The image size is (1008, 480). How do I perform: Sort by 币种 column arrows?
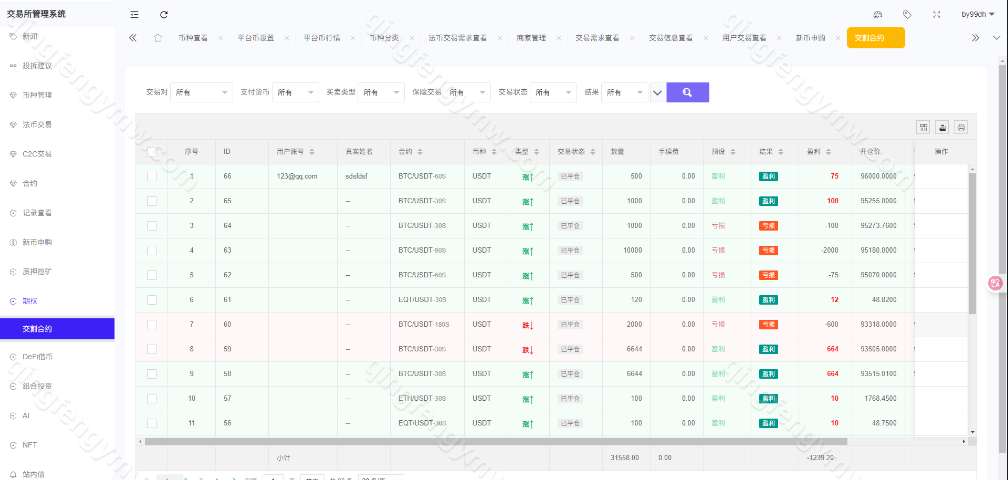pos(494,152)
